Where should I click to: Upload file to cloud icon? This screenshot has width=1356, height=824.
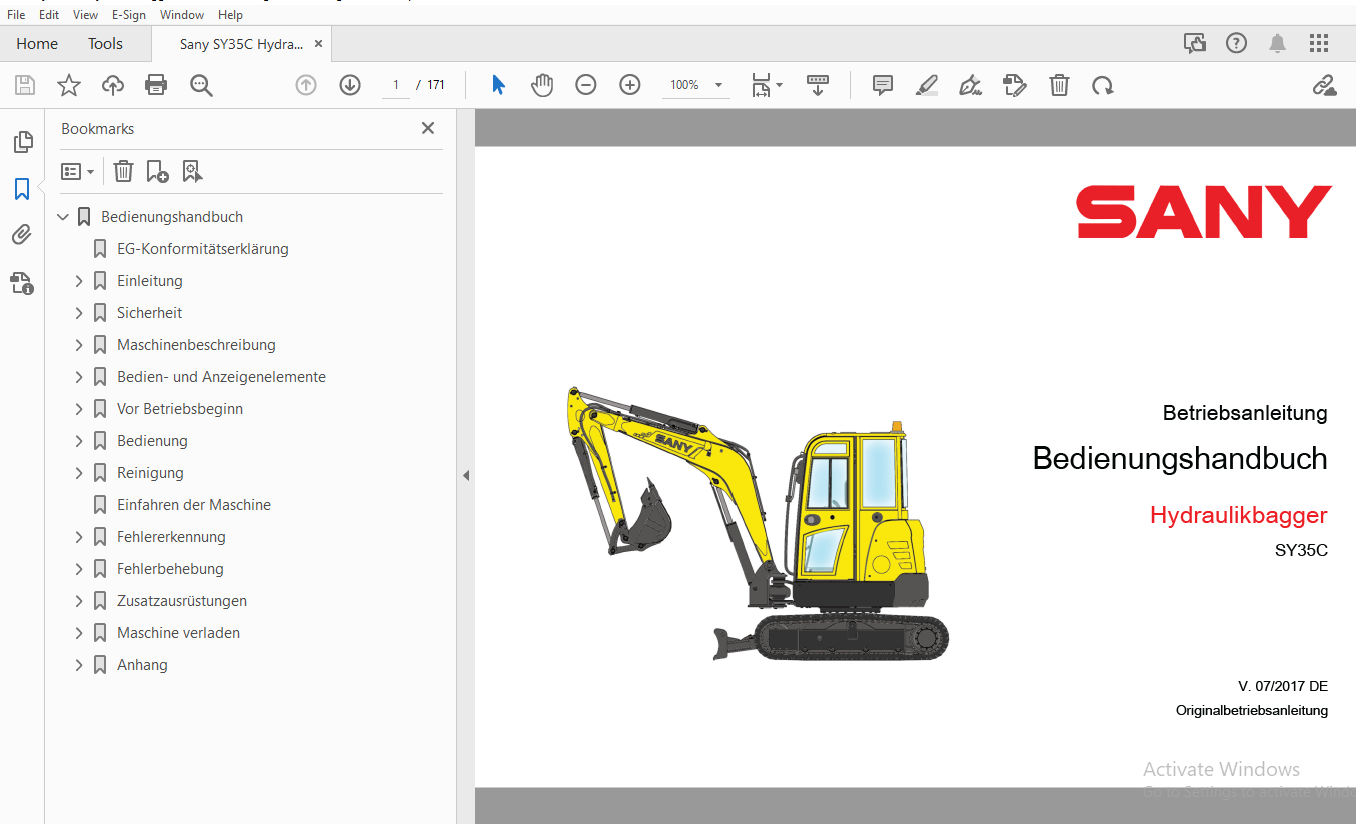[113, 86]
